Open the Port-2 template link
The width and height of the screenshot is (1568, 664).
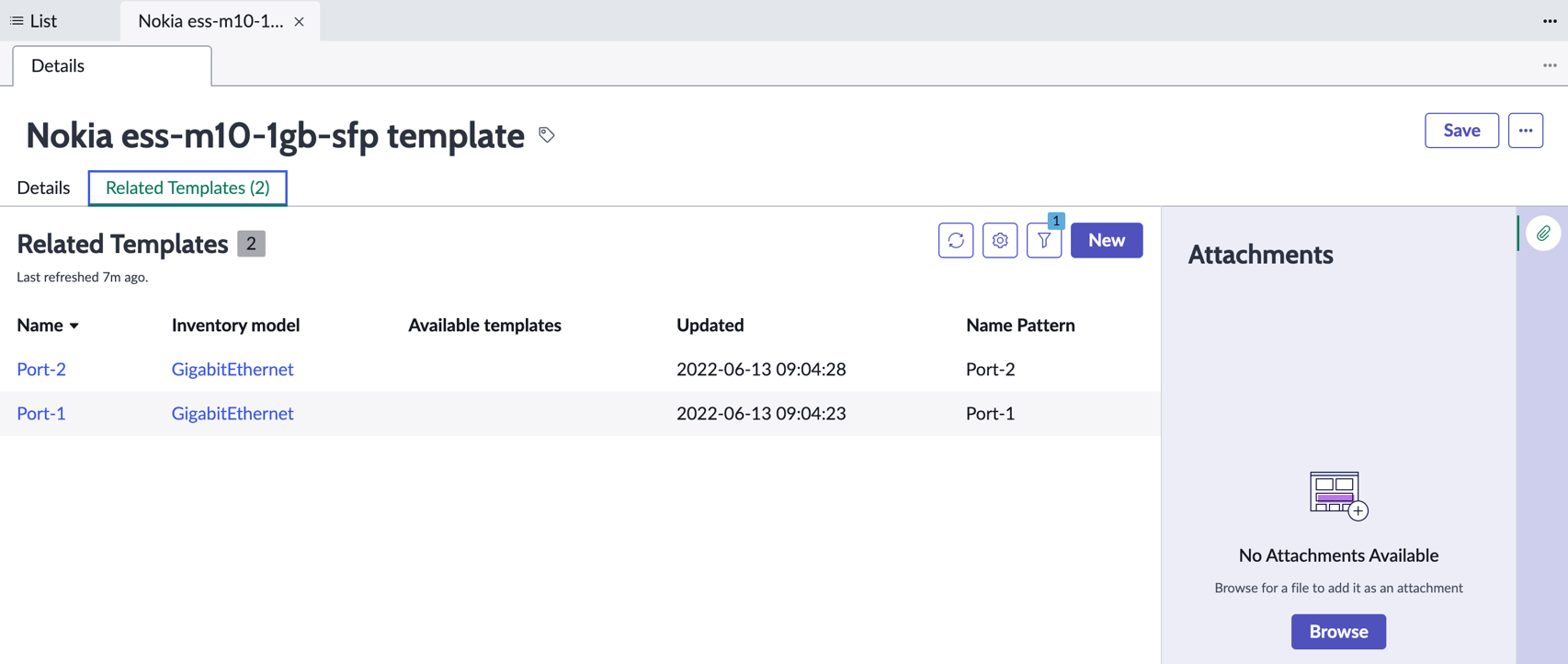(x=41, y=369)
